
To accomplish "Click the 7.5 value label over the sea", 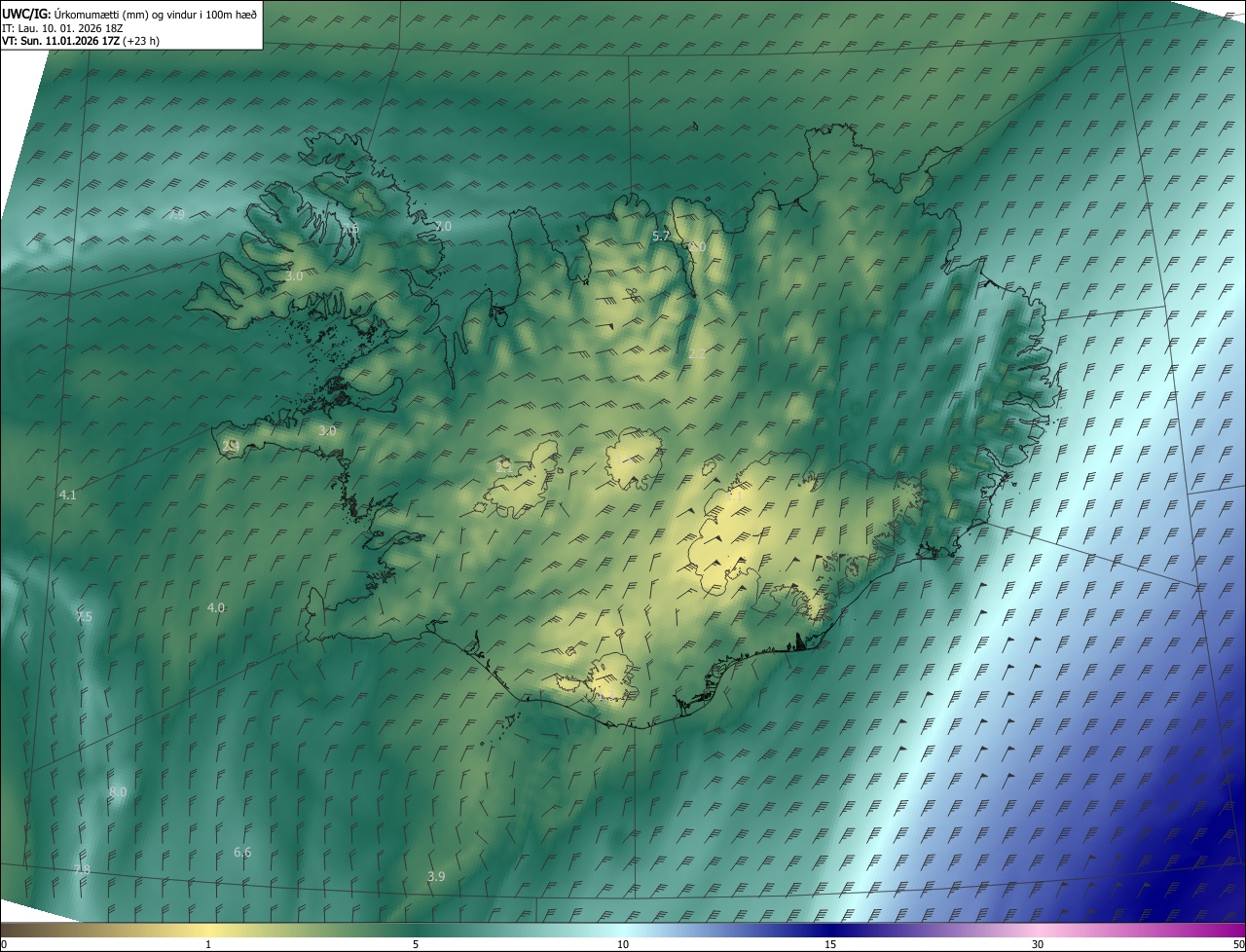I will click(x=84, y=617).
